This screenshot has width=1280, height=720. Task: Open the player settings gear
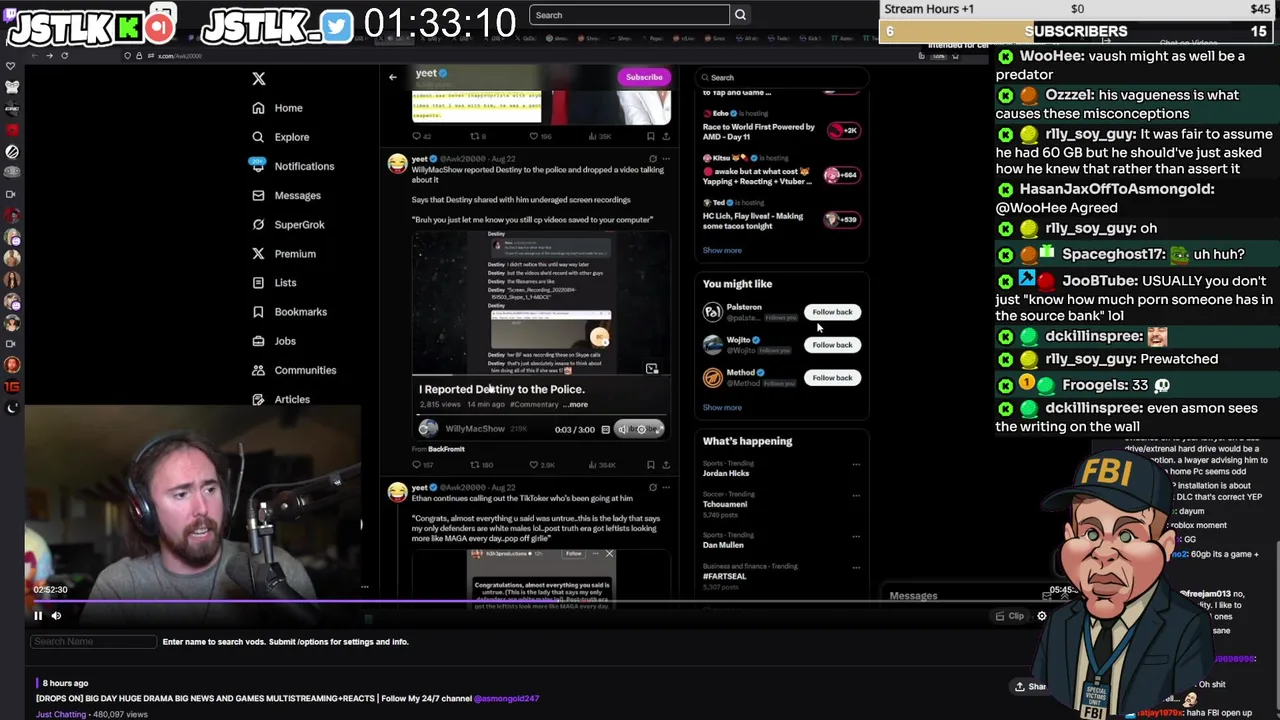[1042, 616]
